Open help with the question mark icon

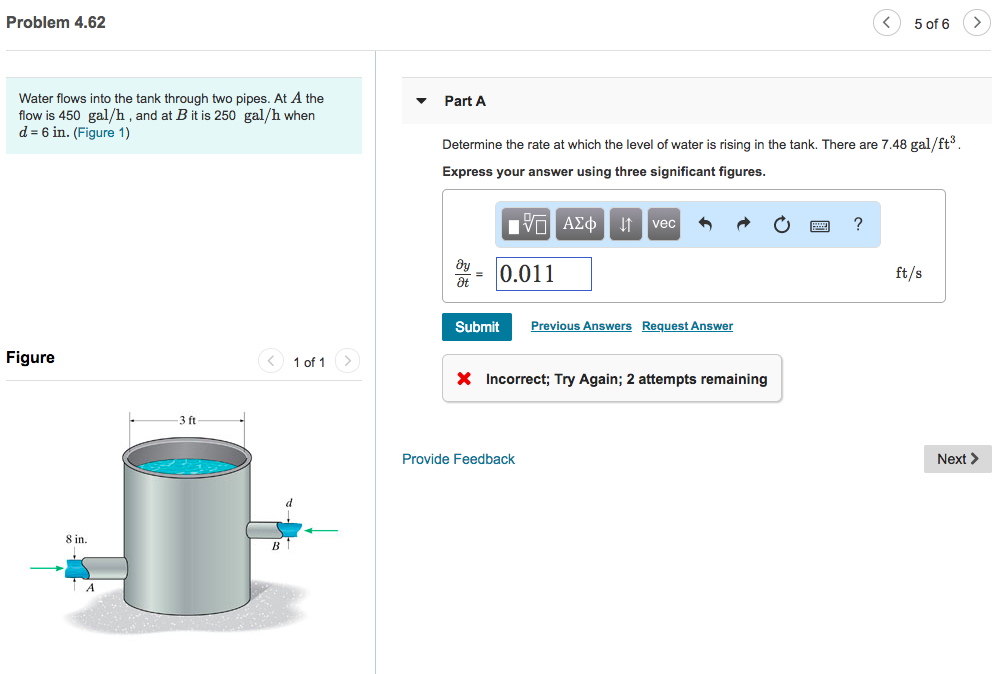pyautogui.click(x=858, y=224)
